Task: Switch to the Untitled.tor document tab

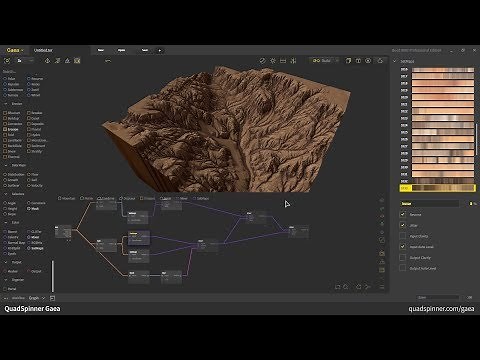Action: coord(43,50)
